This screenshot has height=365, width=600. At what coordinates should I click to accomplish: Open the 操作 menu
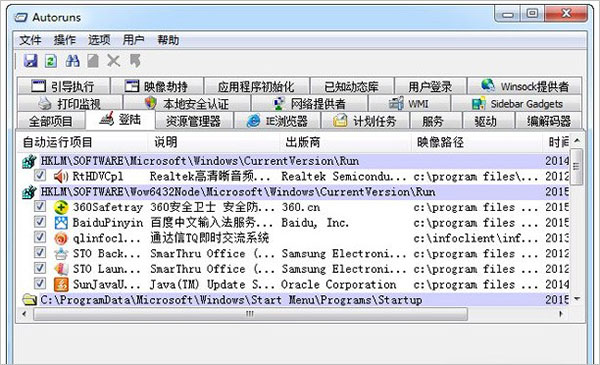tap(64, 40)
